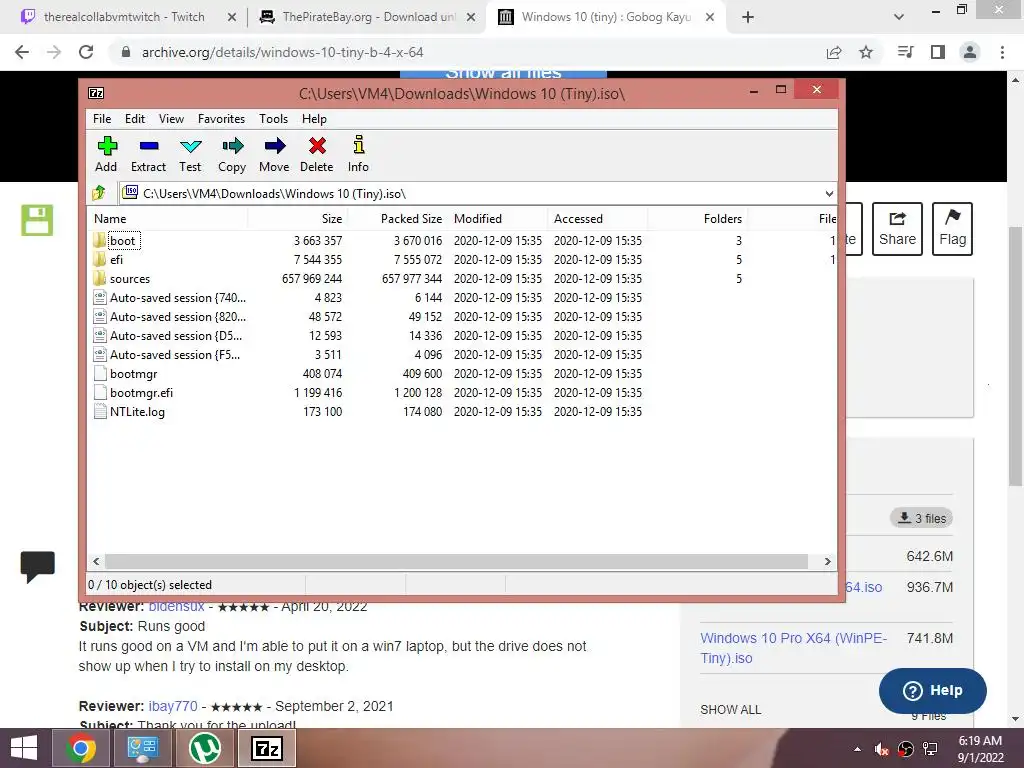The image size is (1024, 768).
Task: Select the sources folder
Action: pos(130,279)
